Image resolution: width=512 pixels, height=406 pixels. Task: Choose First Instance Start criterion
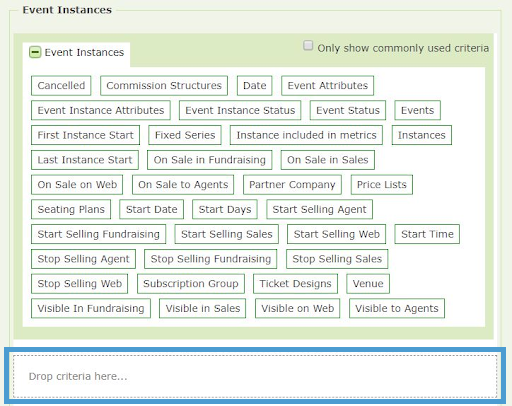click(x=85, y=135)
